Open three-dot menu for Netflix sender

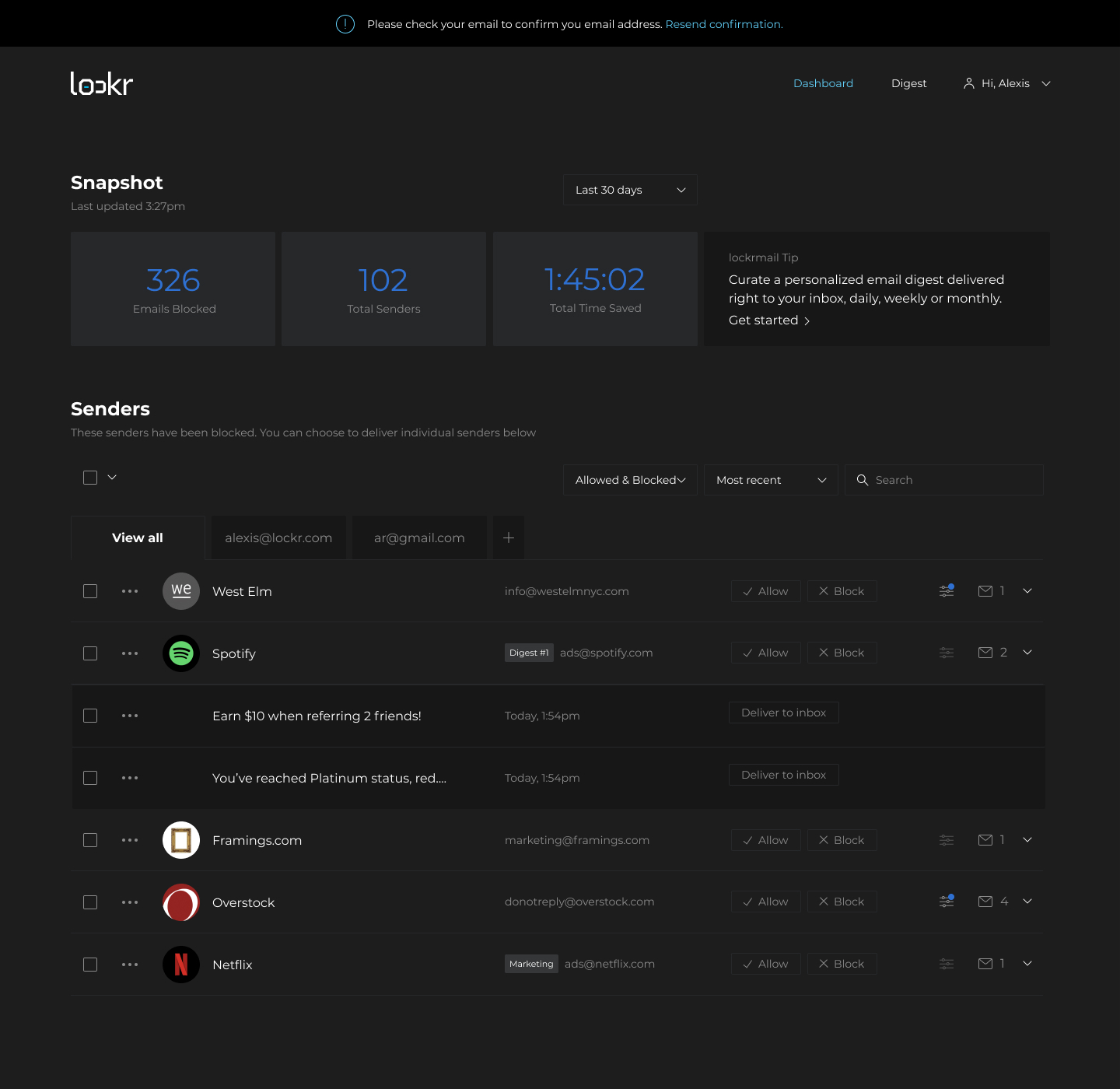pyautogui.click(x=130, y=965)
